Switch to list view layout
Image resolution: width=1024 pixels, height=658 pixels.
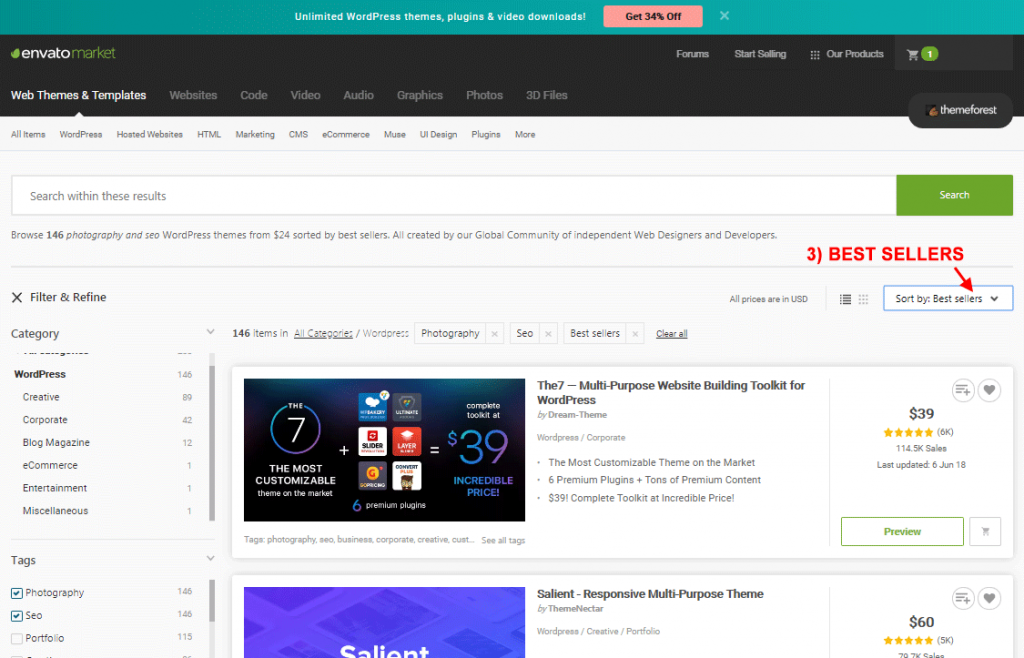(845, 299)
